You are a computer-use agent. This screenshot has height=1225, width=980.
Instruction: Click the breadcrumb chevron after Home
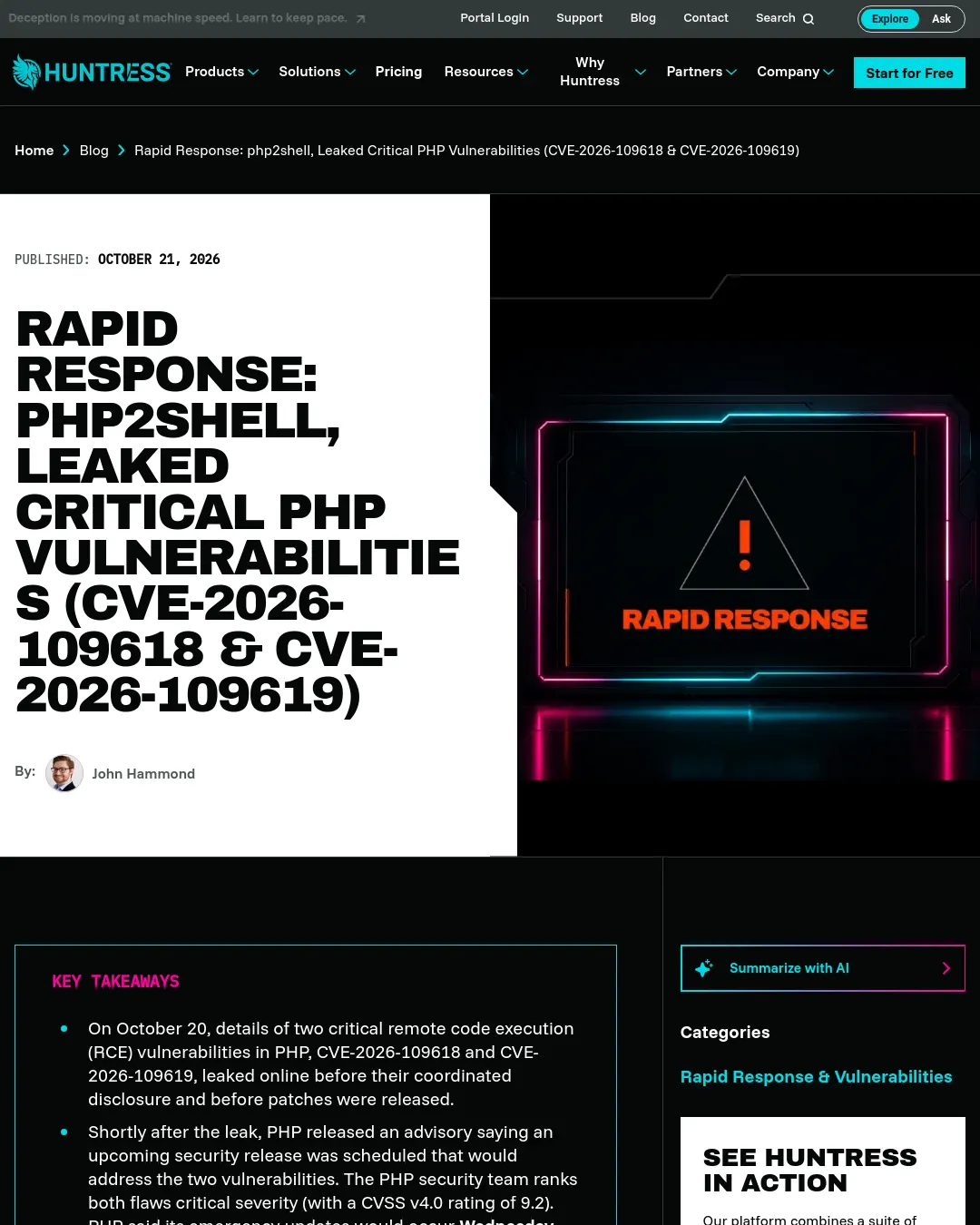tap(66, 151)
